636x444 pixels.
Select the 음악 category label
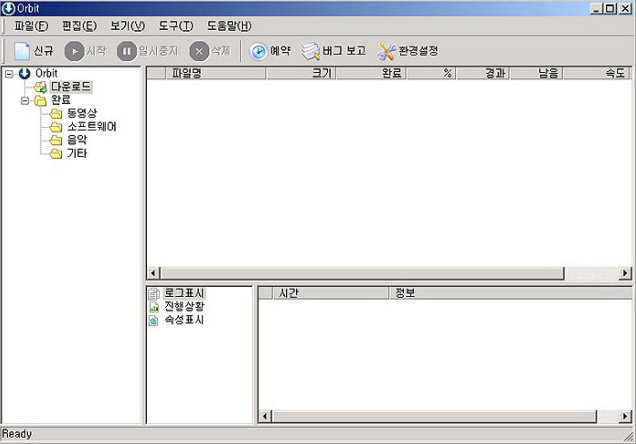(77, 140)
